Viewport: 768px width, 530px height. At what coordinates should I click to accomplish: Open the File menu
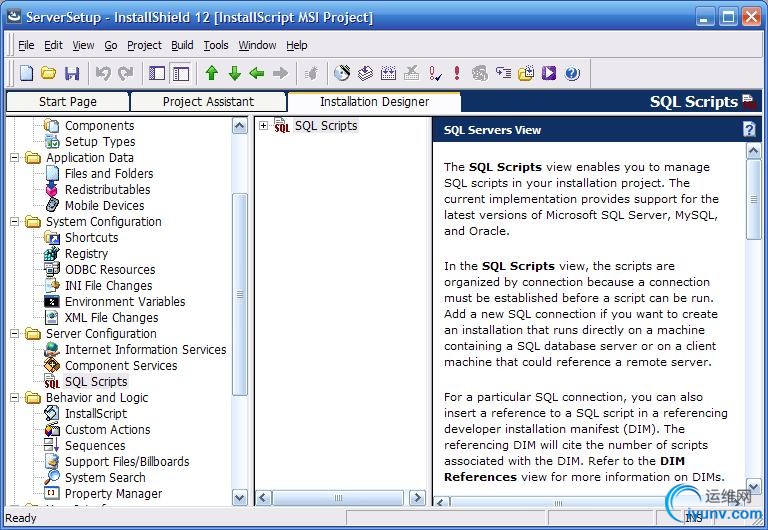(x=26, y=46)
